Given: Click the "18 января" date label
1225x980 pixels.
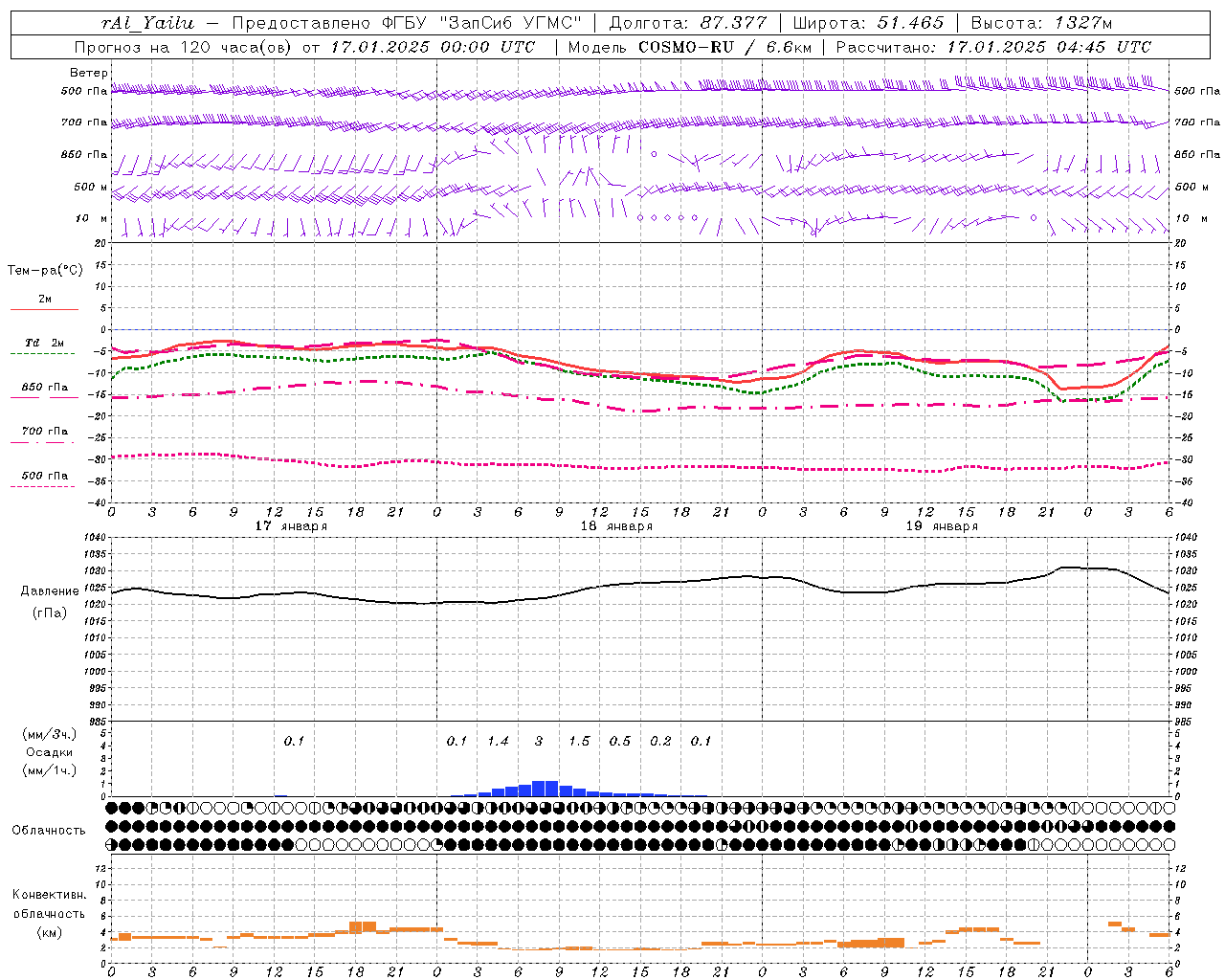Looking at the screenshot, I should click(x=616, y=526).
